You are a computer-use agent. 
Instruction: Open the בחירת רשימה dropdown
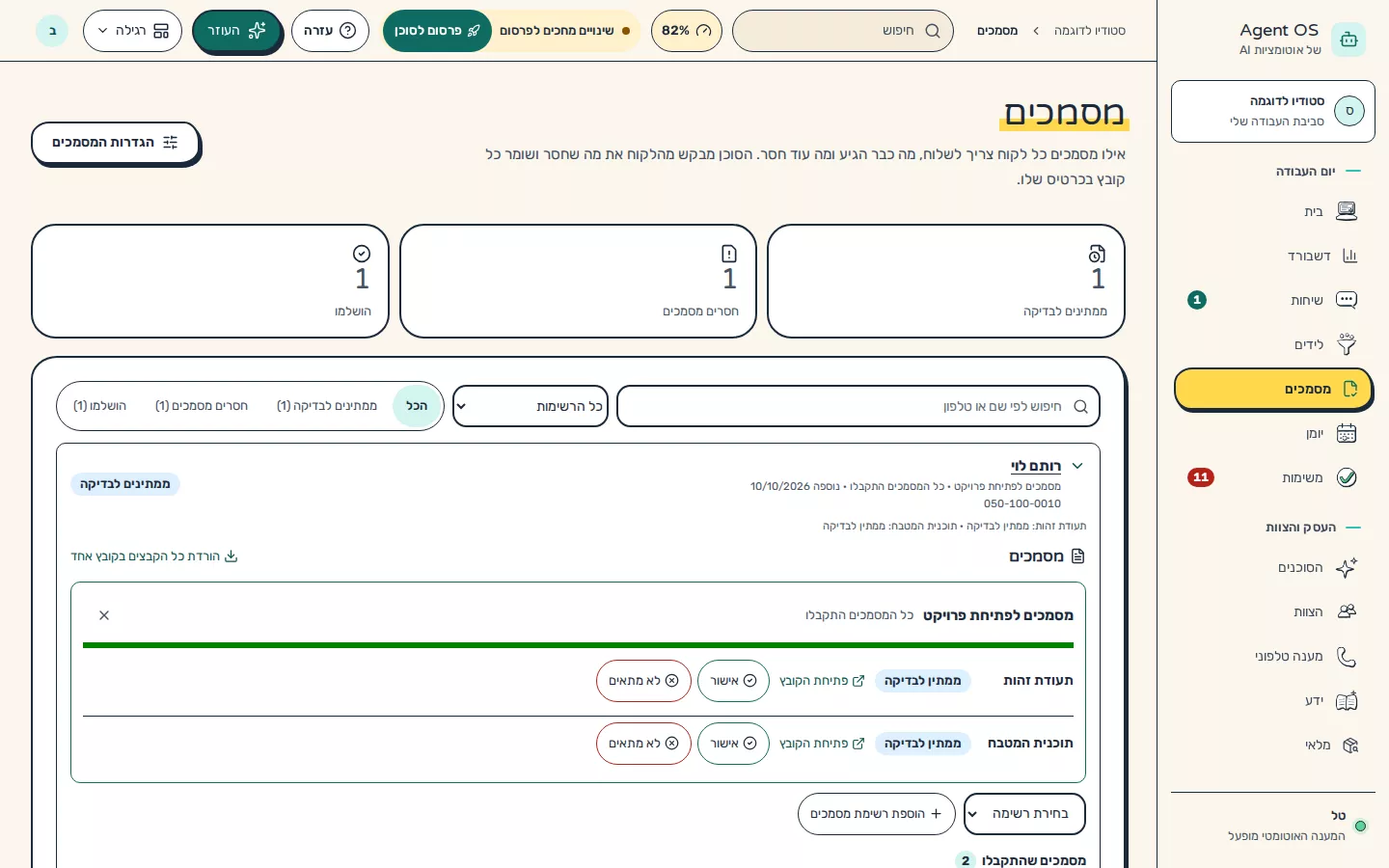pos(1024,814)
